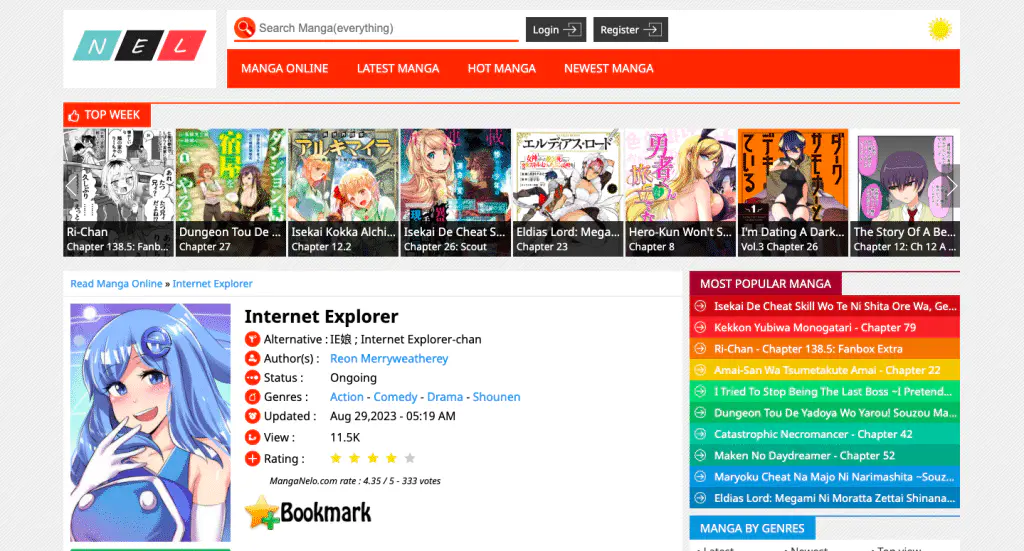1024x551 pixels.
Task: Toggle the sun light/dark theme icon
Action: click(939, 29)
